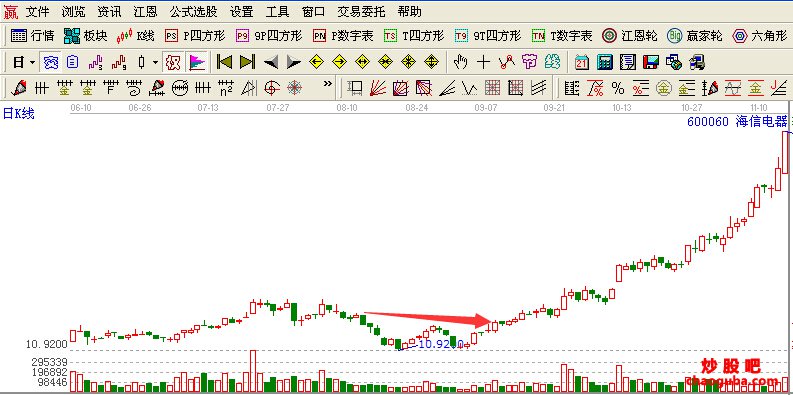
Task: Open the P数字表 tool
Action: (x=343, y=35)
